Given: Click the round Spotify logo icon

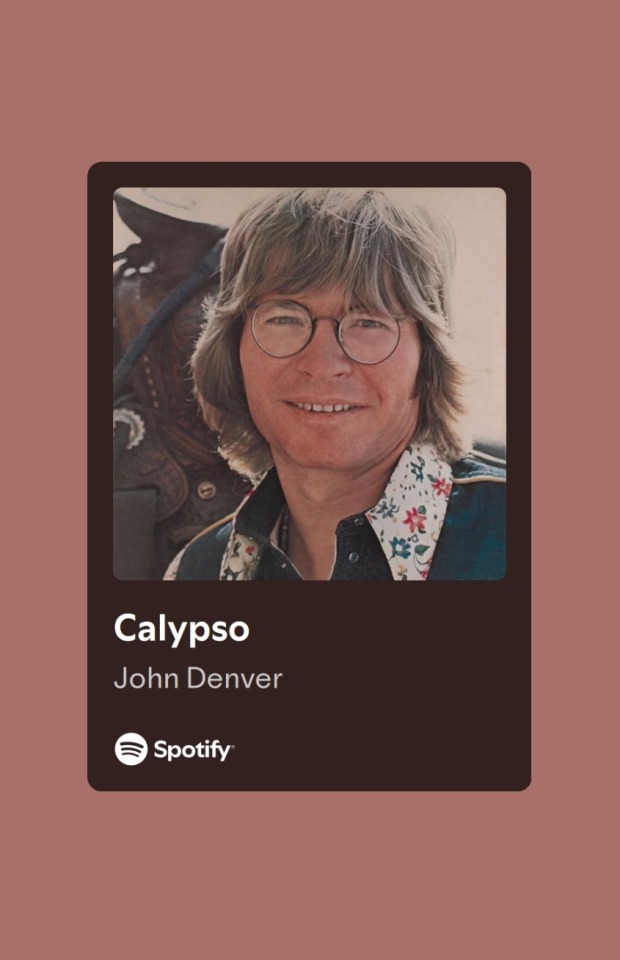Looking at the screenshot, I should pyautogui.click(x=131, y=749).
